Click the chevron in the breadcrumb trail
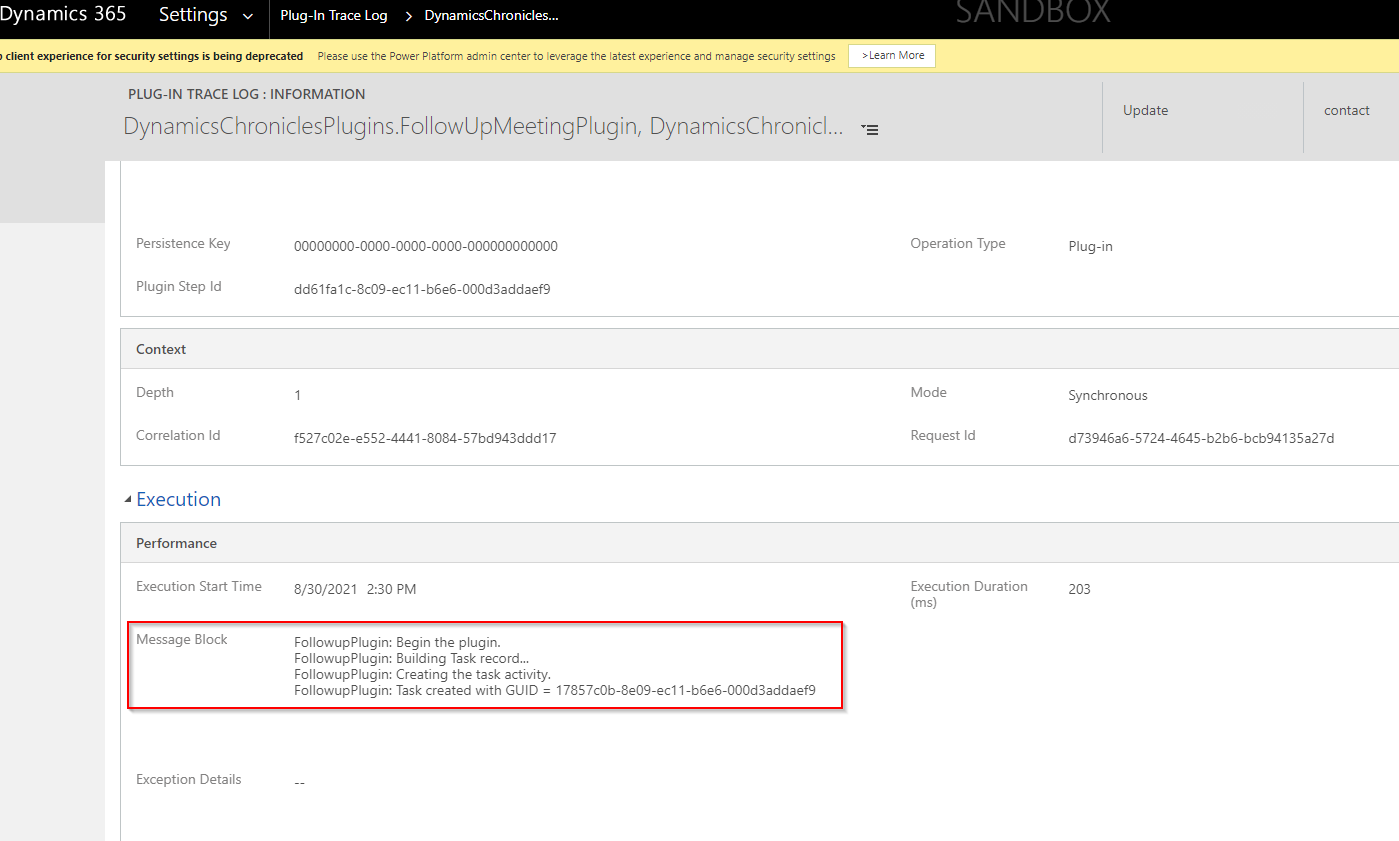The width and height of the screenshot is (1399, 841). [407, 15]
